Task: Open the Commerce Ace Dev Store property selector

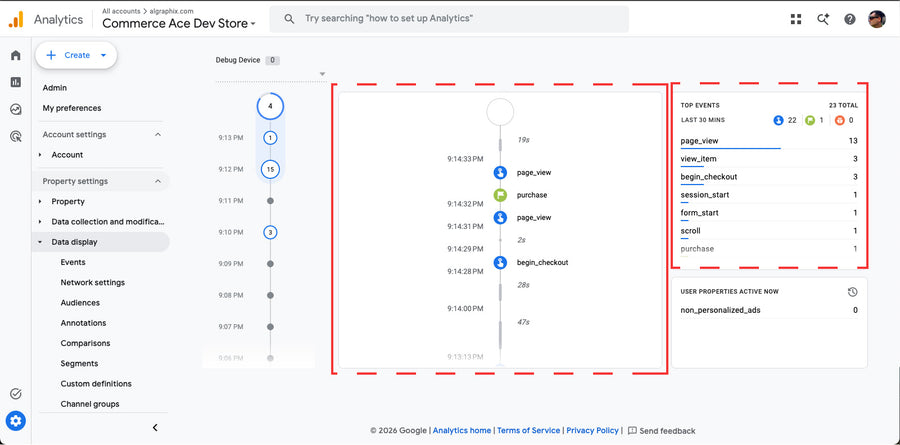Action: (179, 24)
